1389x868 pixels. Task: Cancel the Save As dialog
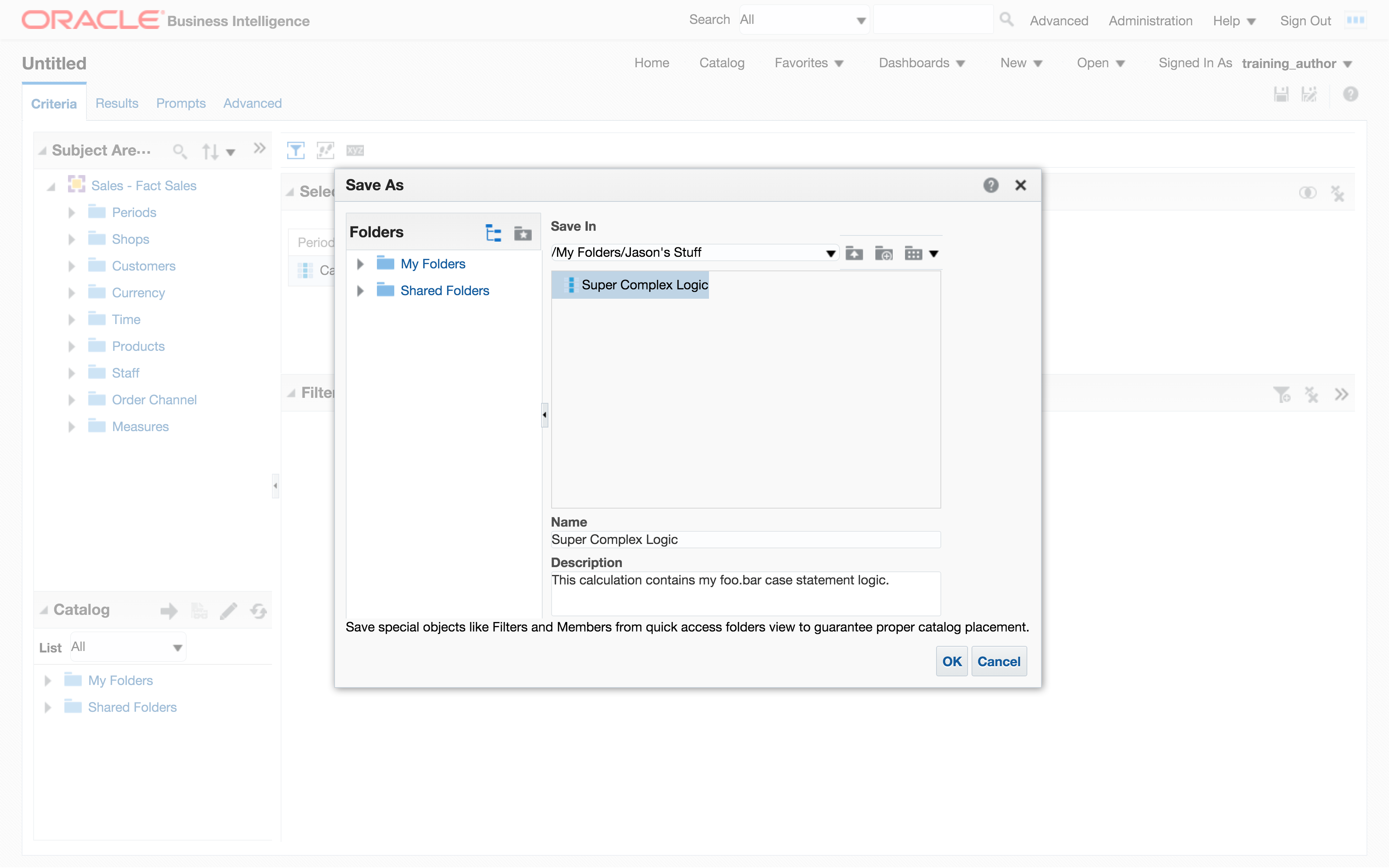998,661
